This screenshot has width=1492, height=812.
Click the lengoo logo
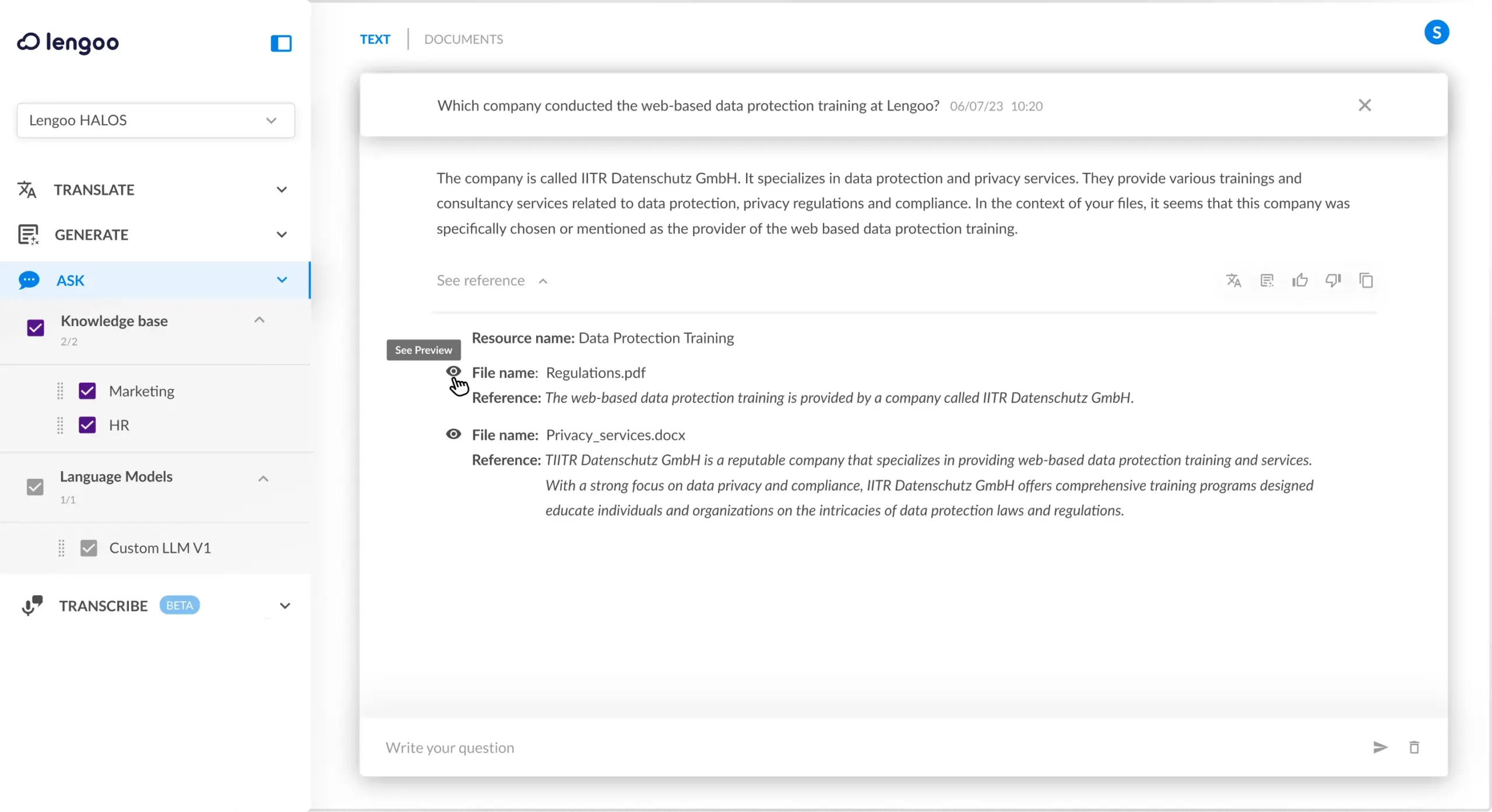click(x=68, y=43)
